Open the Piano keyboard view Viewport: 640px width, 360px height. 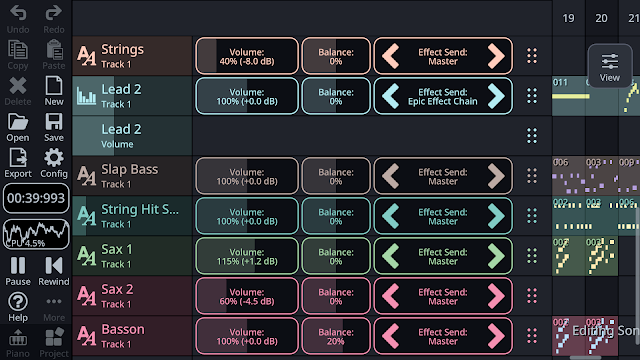pos(18,343)
